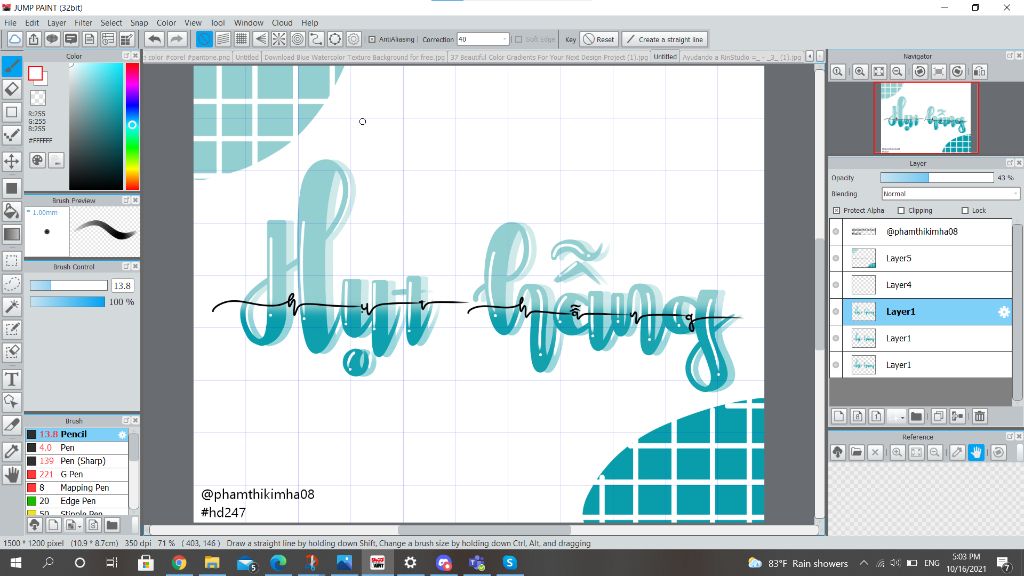The height and width of the screenshot is (576, 1024).
Task: Click Create a straight line button
Action: pyautogui.click(x=665, y=39)
